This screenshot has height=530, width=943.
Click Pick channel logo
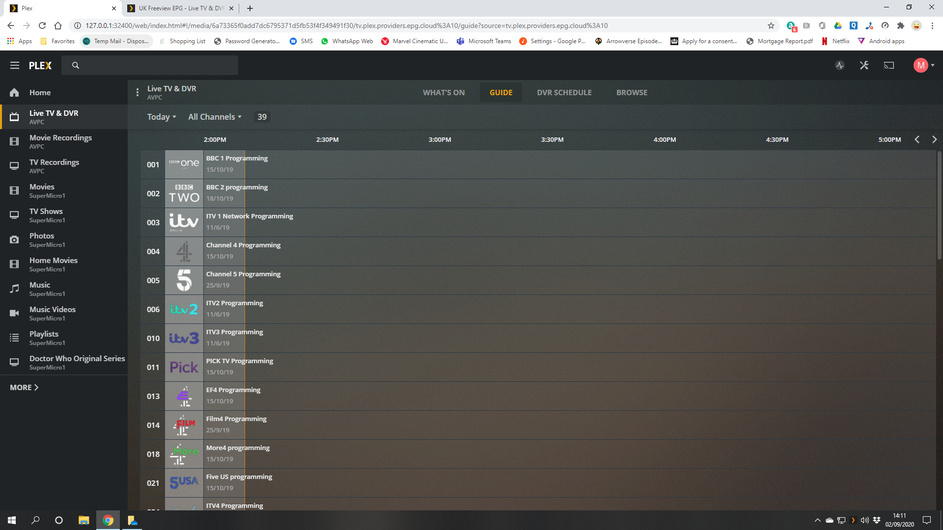pyautogui.click(x=184, y=366)
